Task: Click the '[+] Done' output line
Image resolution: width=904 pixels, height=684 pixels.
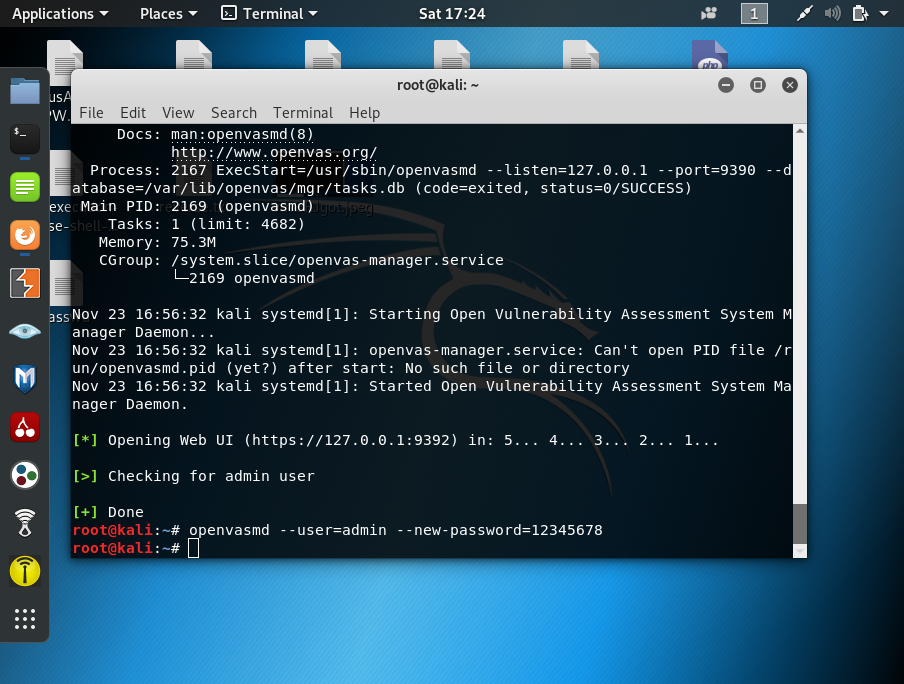Action: pos(108,512)
